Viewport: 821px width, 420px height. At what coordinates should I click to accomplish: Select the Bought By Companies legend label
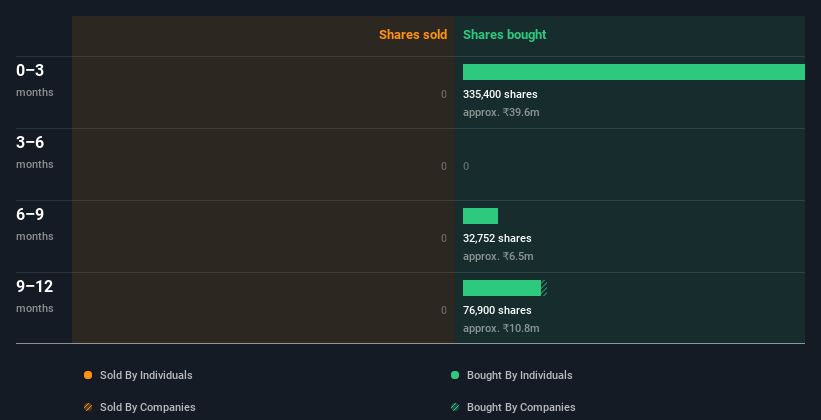pyautogui.click(x=521, y=407)
